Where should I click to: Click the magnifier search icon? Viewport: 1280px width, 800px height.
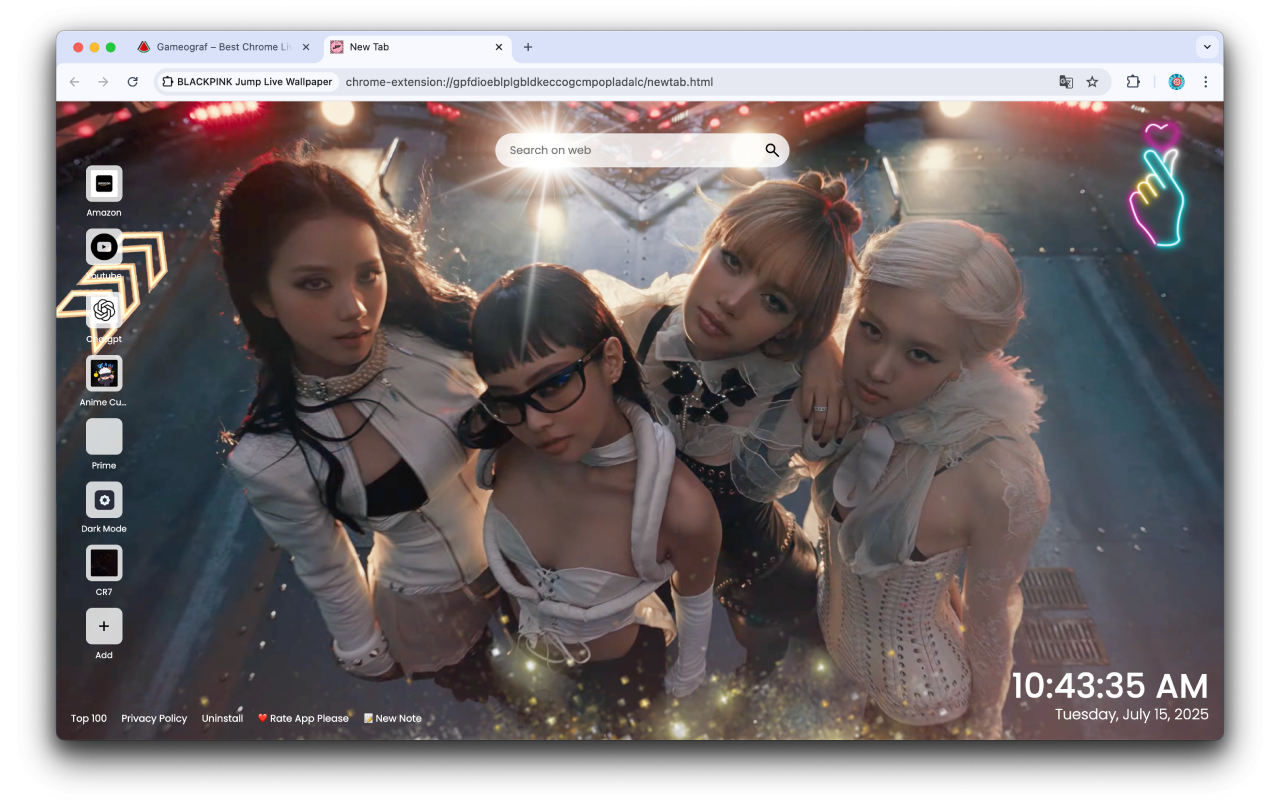pyautogui.click(x=772, y=150)
